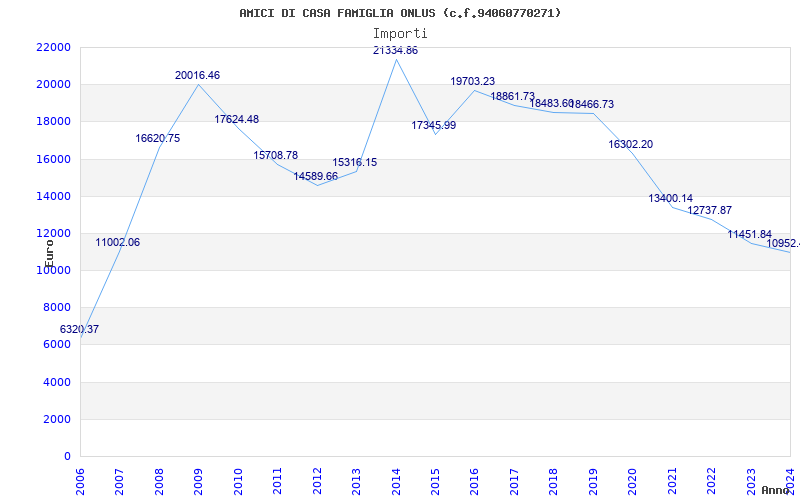Viewport: 800px width, 500px height.
Task: Click the 0 y-axis tick label
Action: coord(67,457)
